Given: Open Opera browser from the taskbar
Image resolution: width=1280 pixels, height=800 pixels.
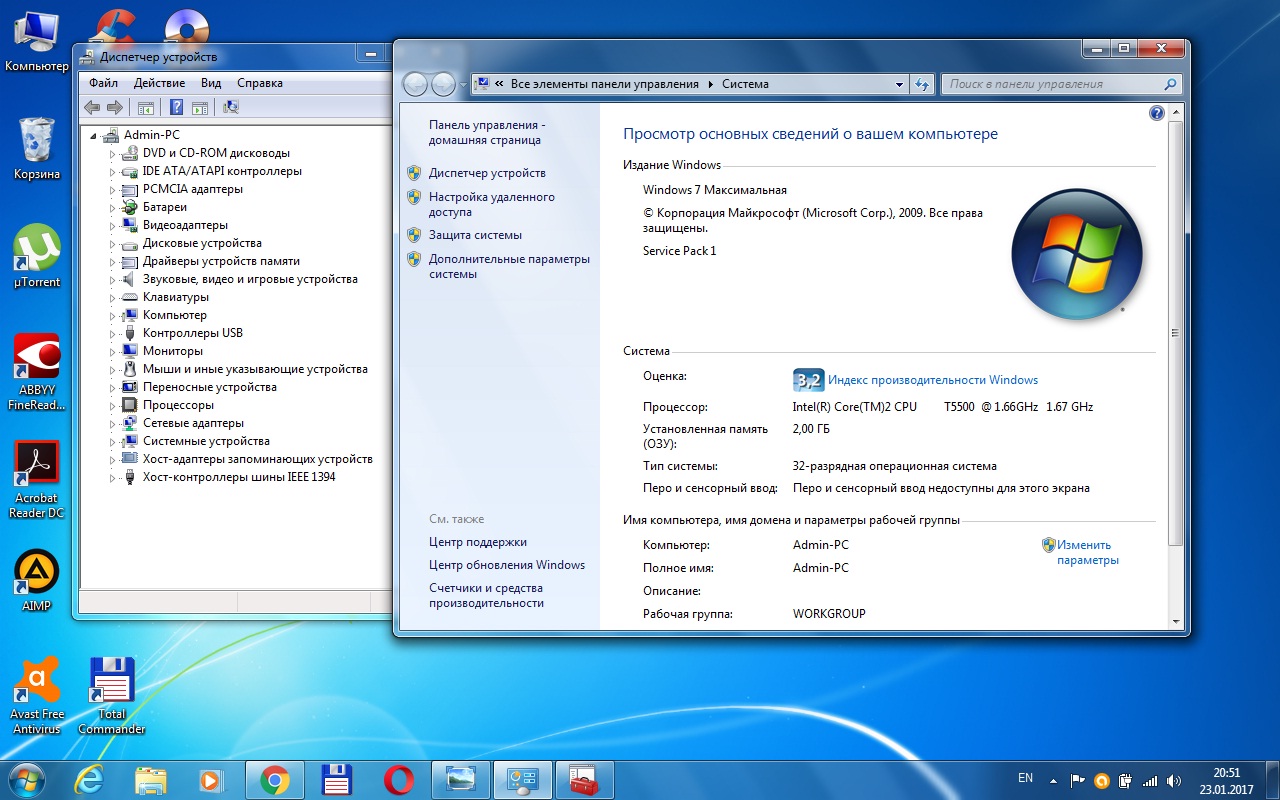Looking at the screenshot, I should tap(399, 780).
